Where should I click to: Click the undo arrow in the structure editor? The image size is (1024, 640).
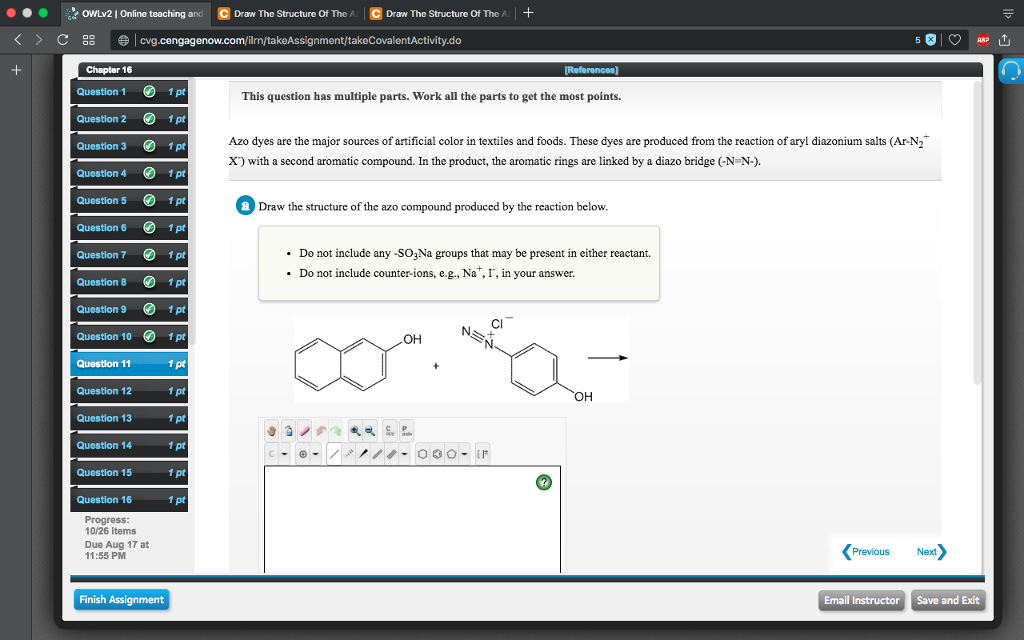click(323, 429)
